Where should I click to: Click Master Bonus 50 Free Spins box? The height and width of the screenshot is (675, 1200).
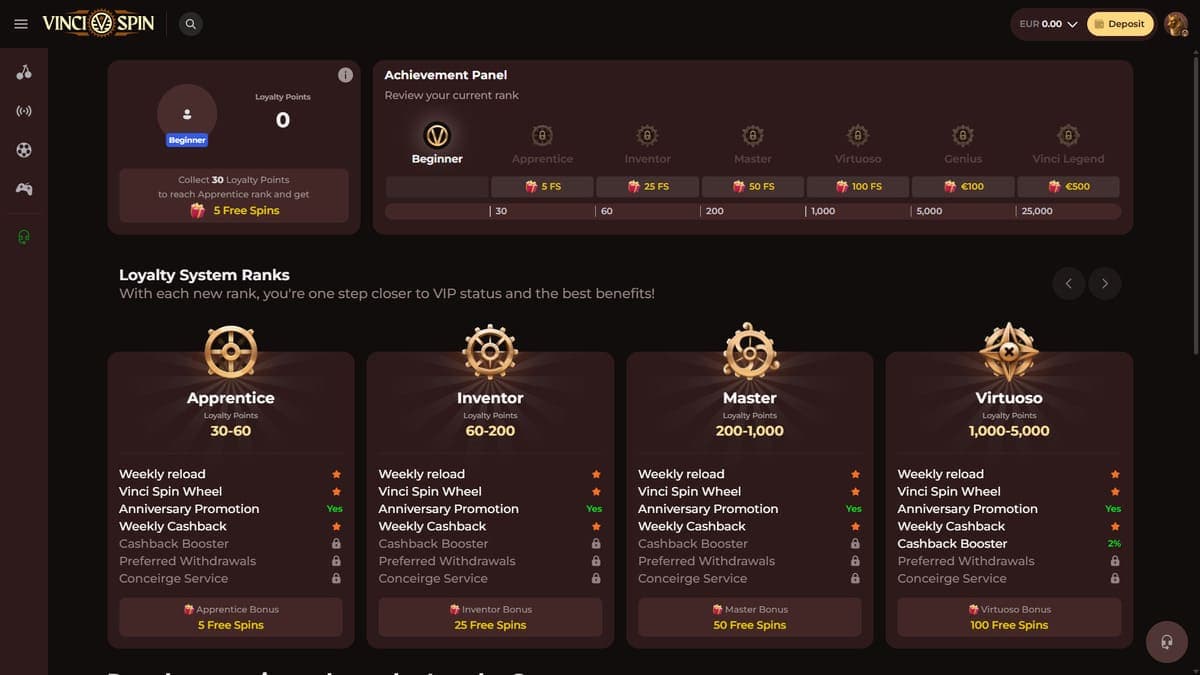click(750, 617)
